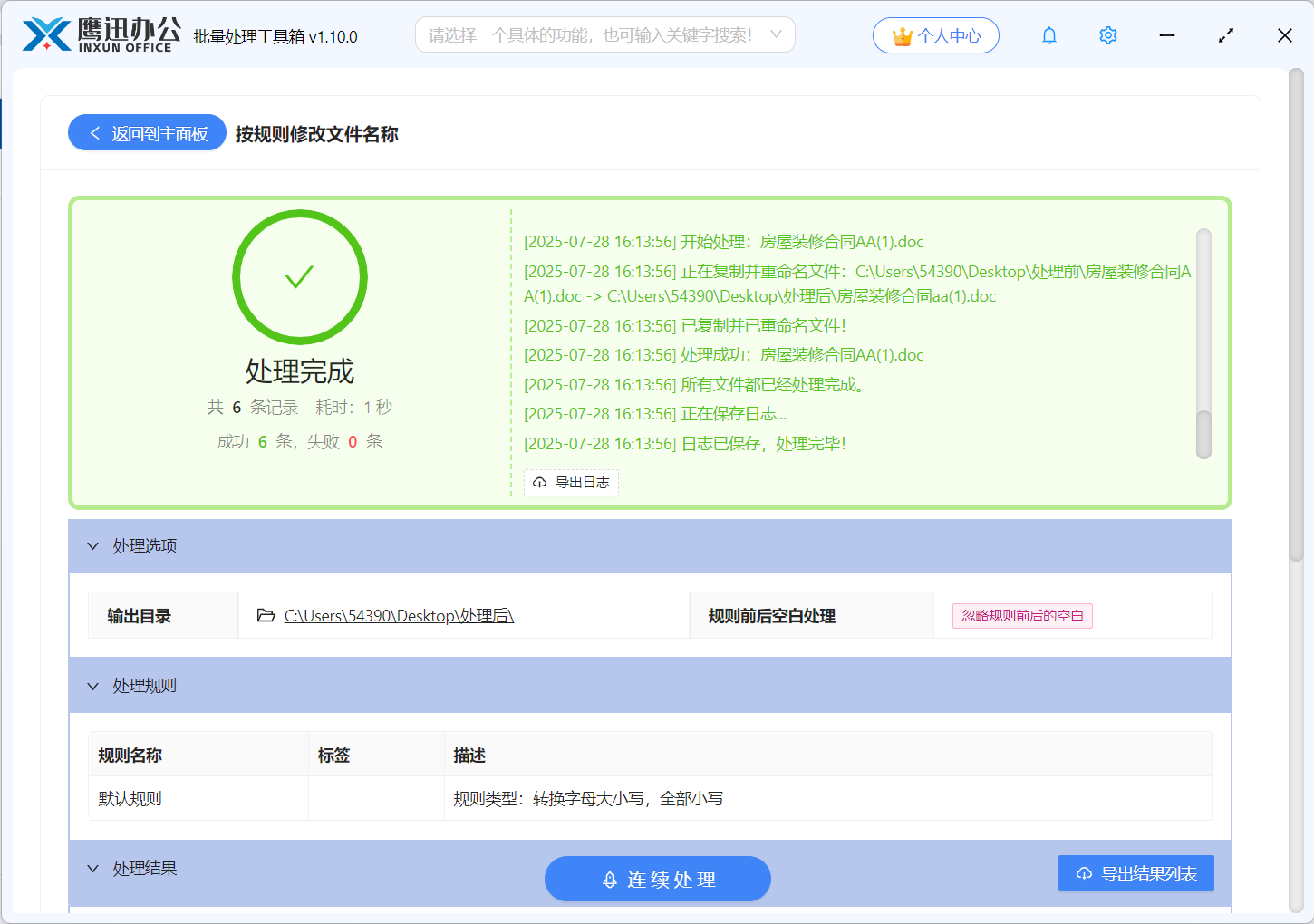The width and height of the screenshot is (1314, 924).
Task: Click the 按规则修改文件名称 page title
Action: click(316, 134)
